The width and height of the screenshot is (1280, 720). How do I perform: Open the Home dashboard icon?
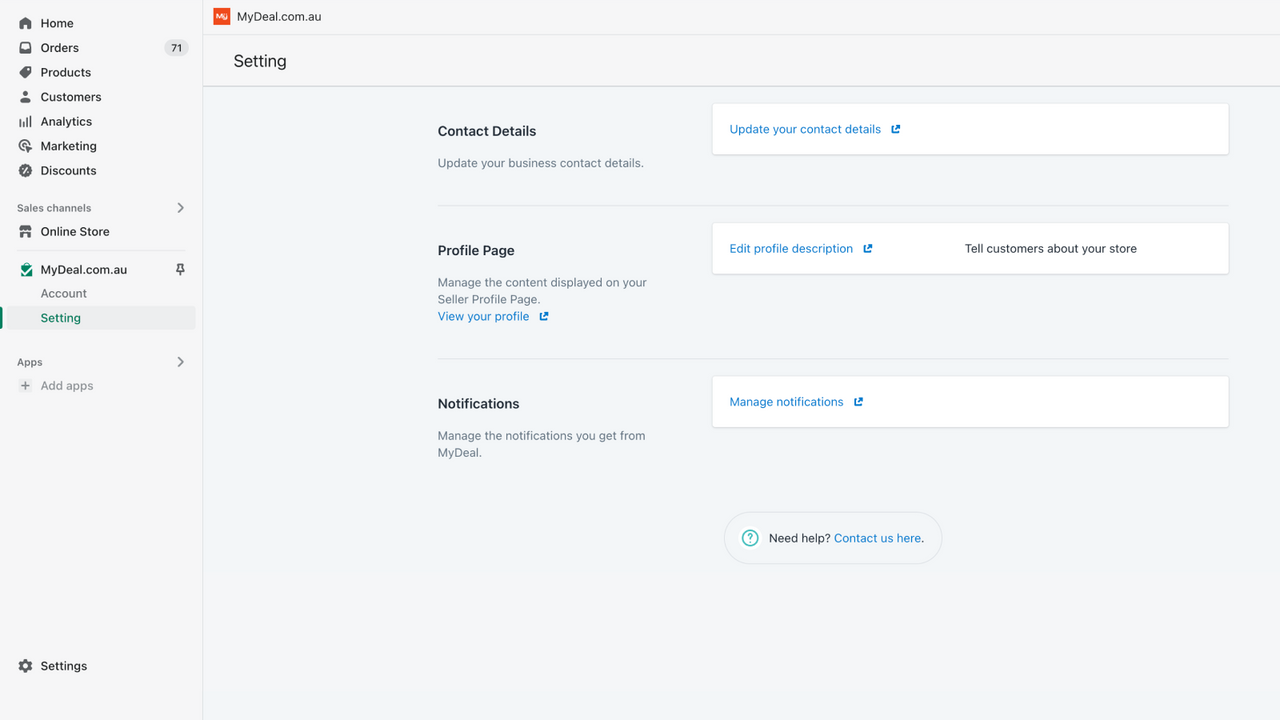24,22
